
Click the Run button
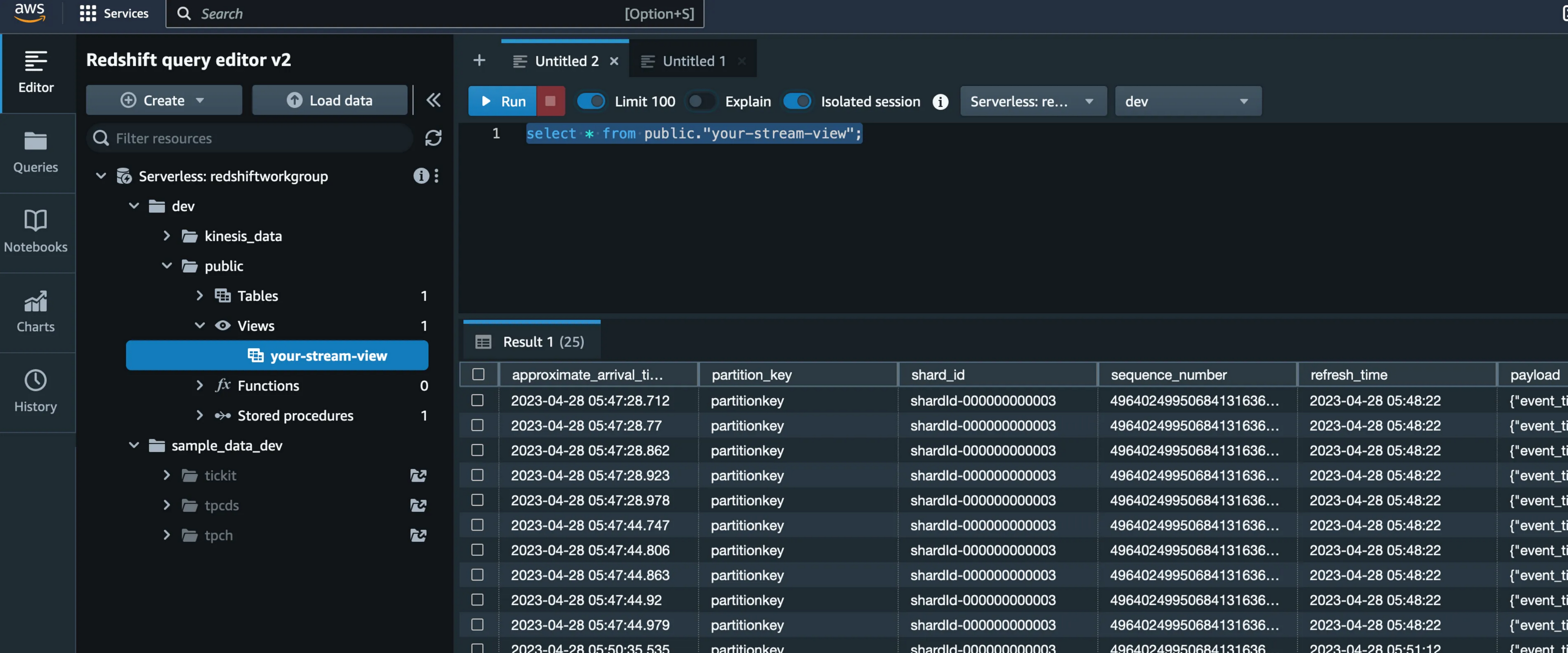[x=502, y=101]
